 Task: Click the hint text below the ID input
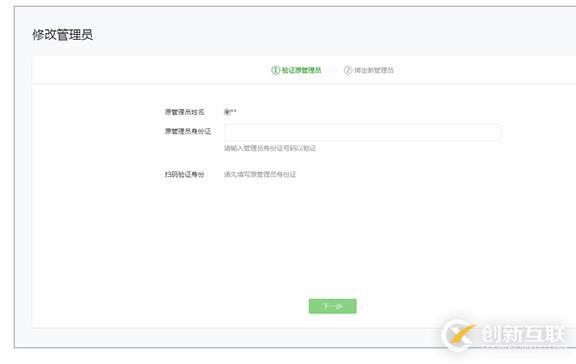(x=270, y=148)
